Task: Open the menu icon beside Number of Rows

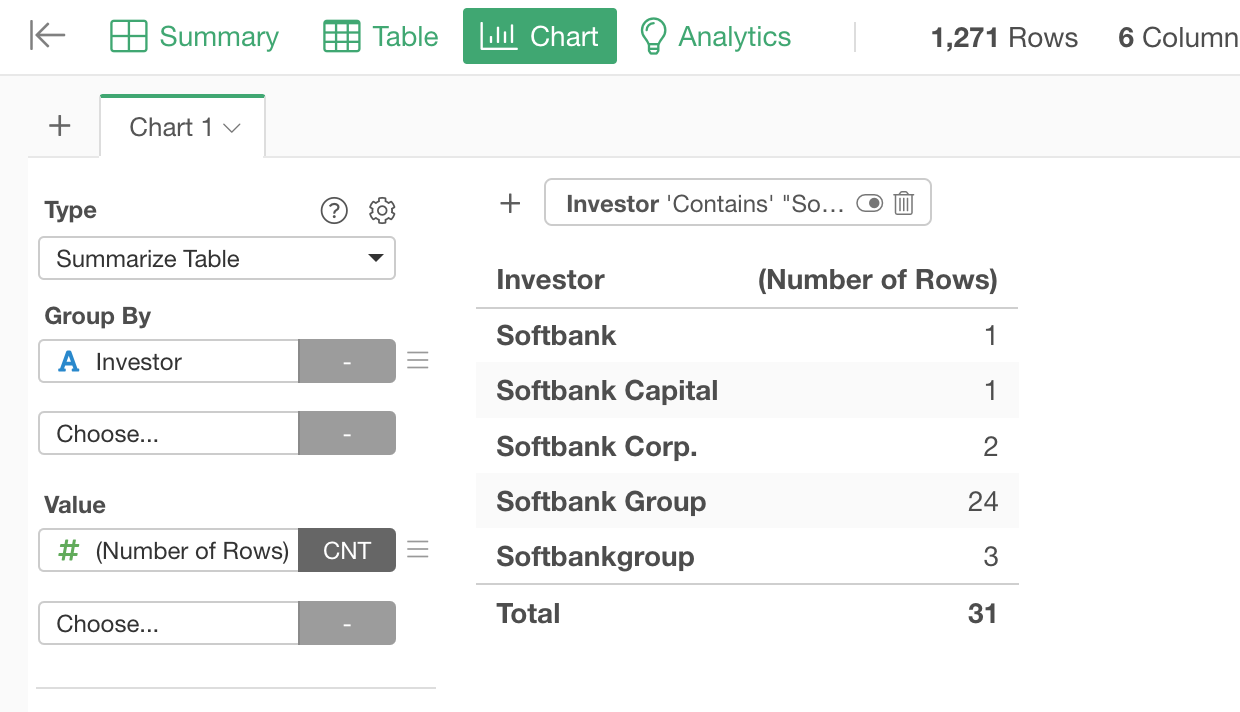Action: (418, 550)
